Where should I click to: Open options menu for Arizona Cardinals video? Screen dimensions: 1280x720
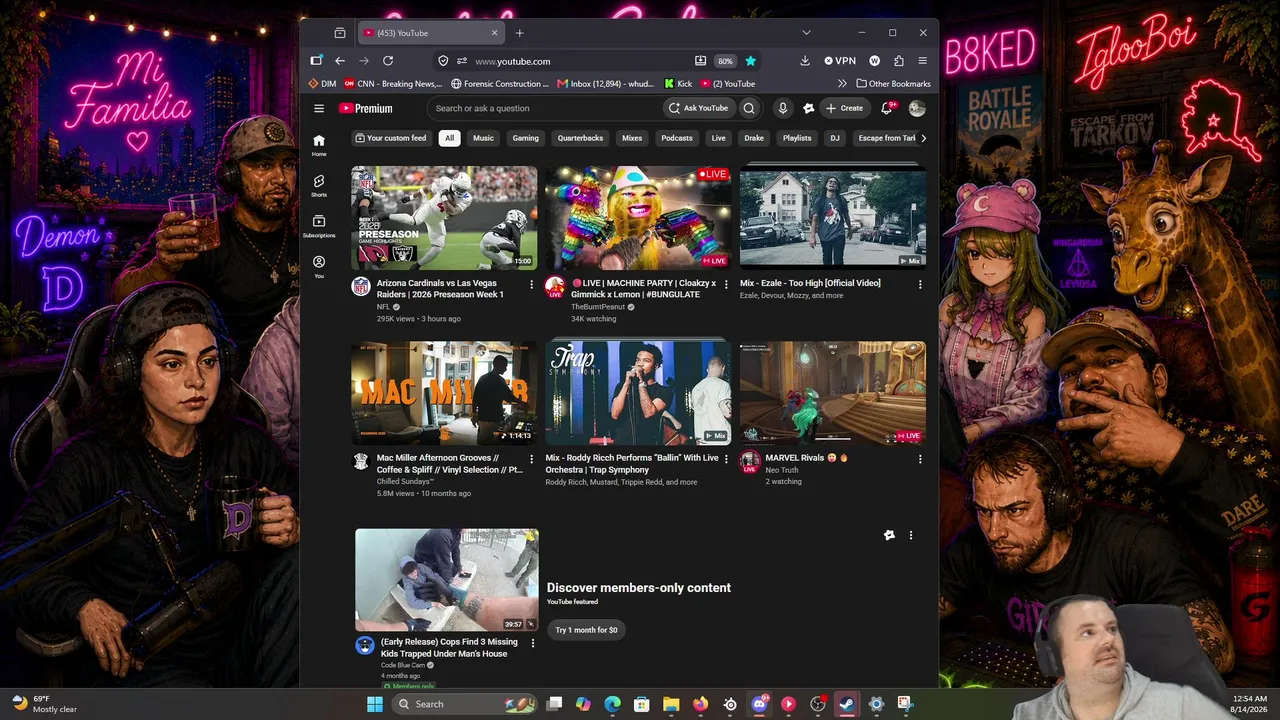(x=531, y=285)
